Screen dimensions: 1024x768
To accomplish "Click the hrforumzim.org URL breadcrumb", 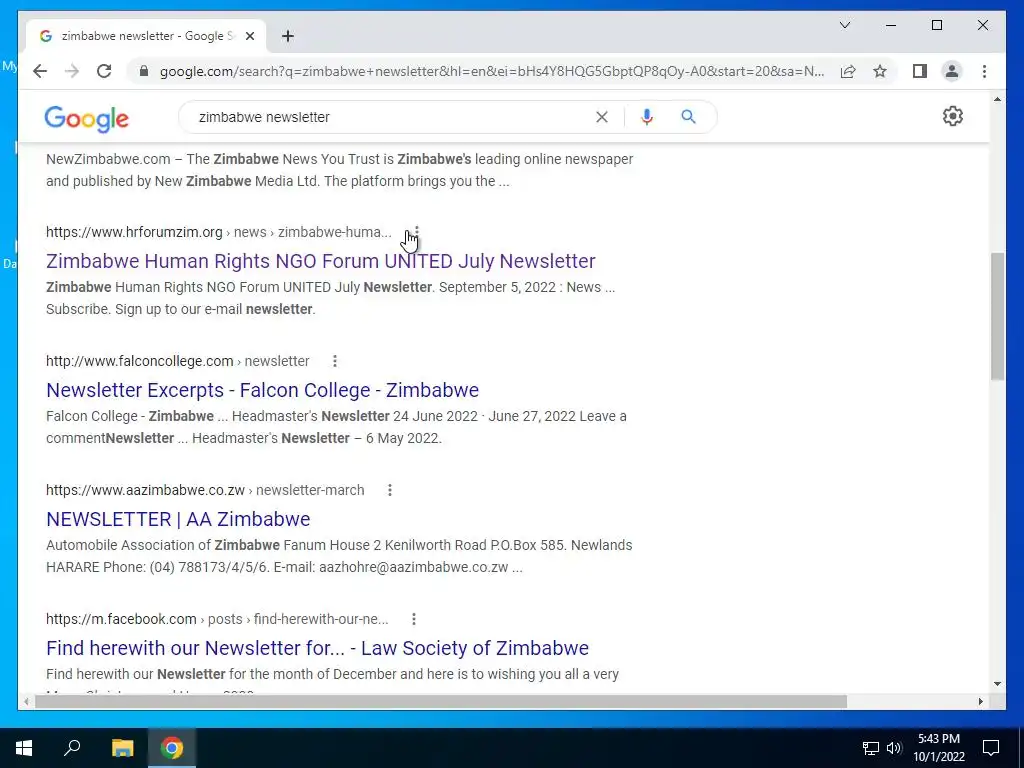I will coord(219,232).
